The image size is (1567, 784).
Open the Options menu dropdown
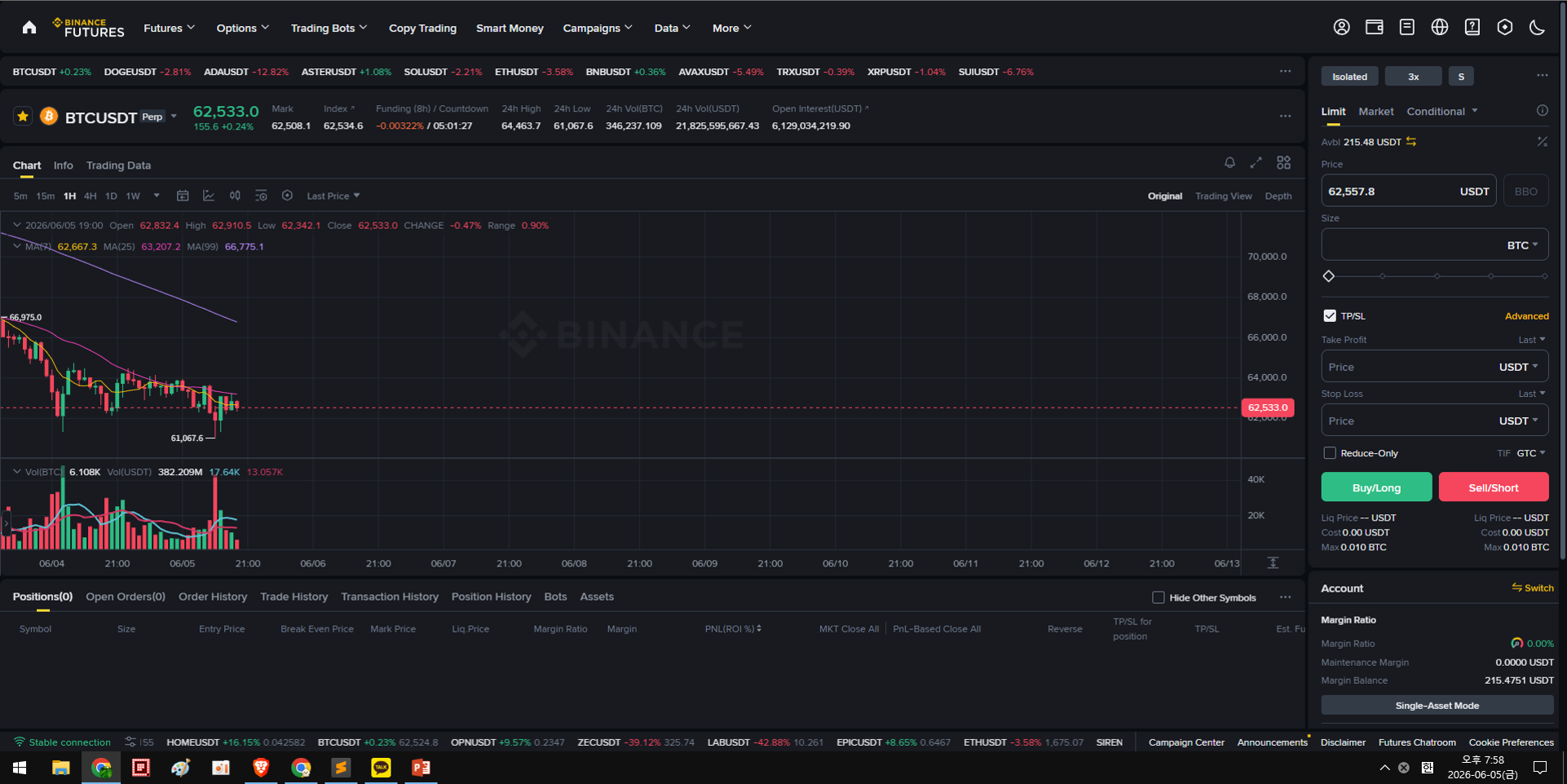pyautogui.click(x=242, y=28)
